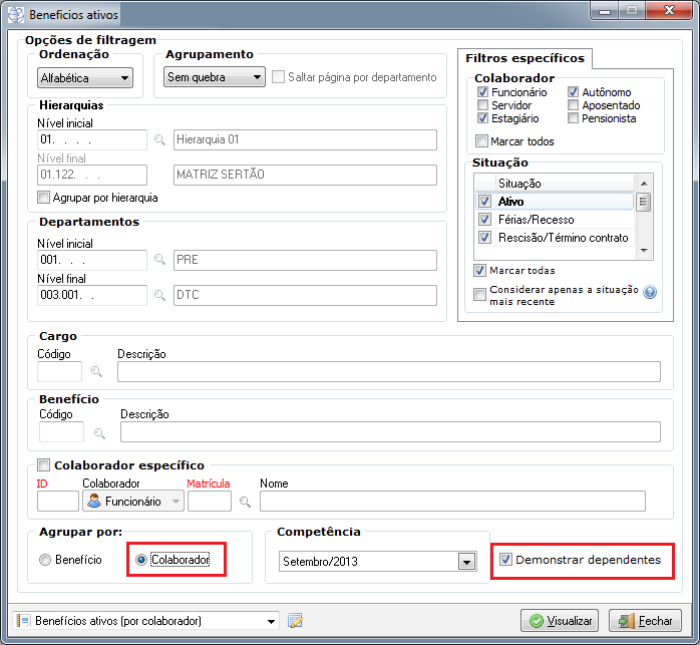Toggle the Demonstrar dependentes checkbox
The image size is (700, 645).
click(x=505, y=560)
